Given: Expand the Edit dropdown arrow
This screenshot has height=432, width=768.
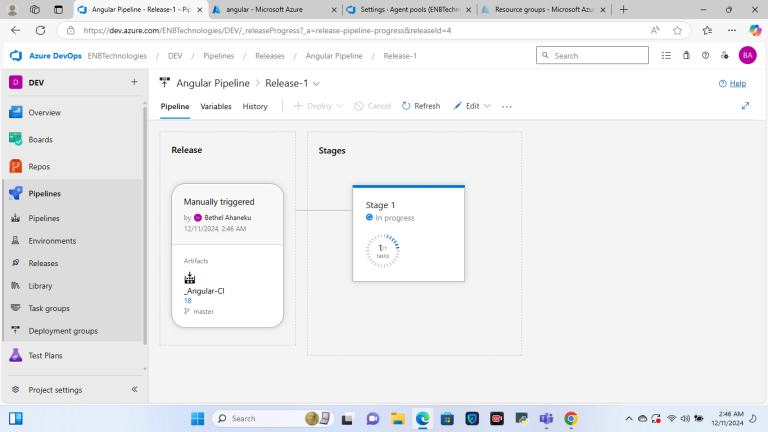Looking at the screenshot, I should pyautogui.click(x=487, y=106).
